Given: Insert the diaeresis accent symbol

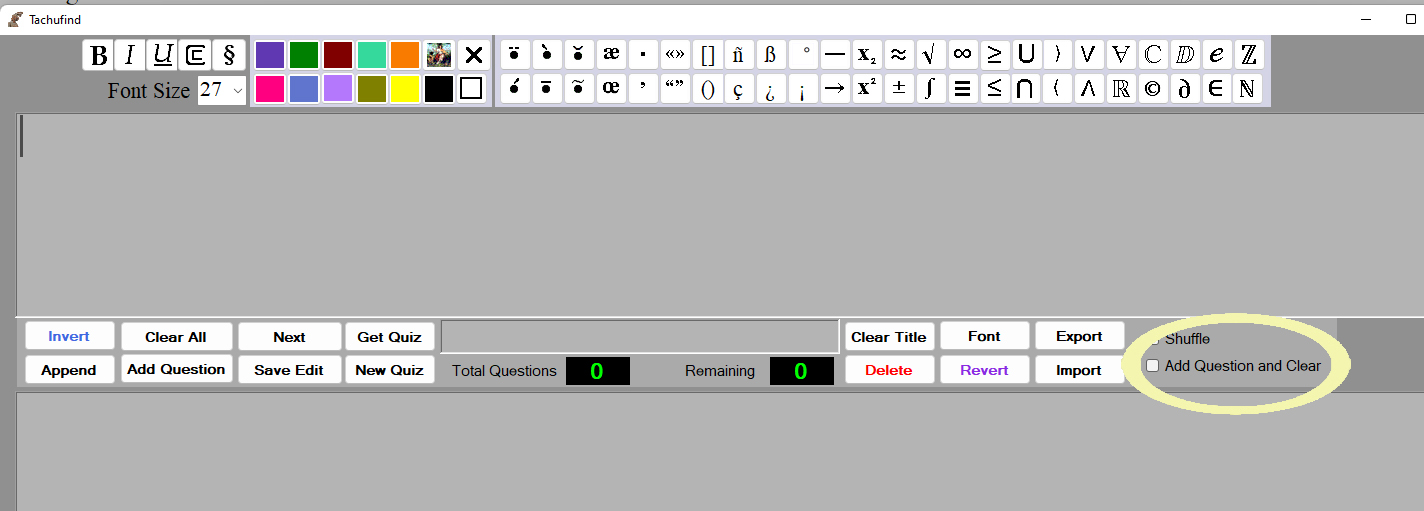Looking at the screenshot, I should (x=514, y=54).
